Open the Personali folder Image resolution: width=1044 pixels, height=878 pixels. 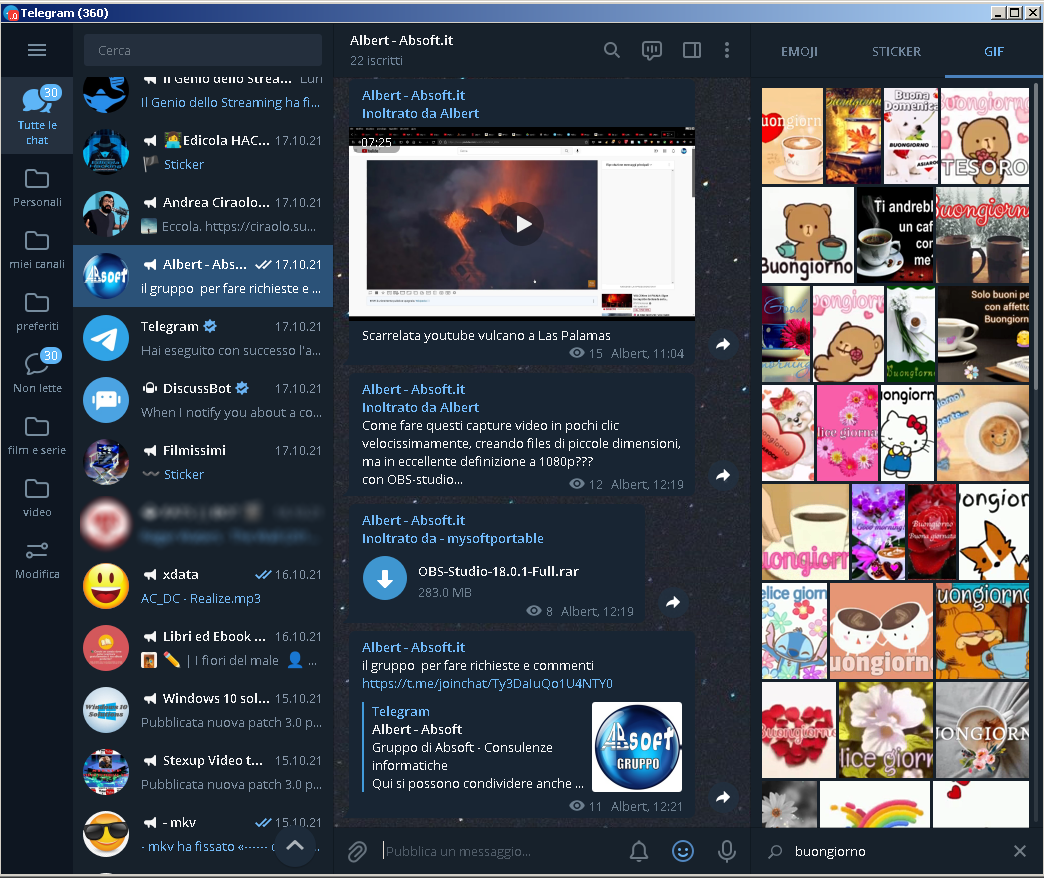[x=37, y=188]
